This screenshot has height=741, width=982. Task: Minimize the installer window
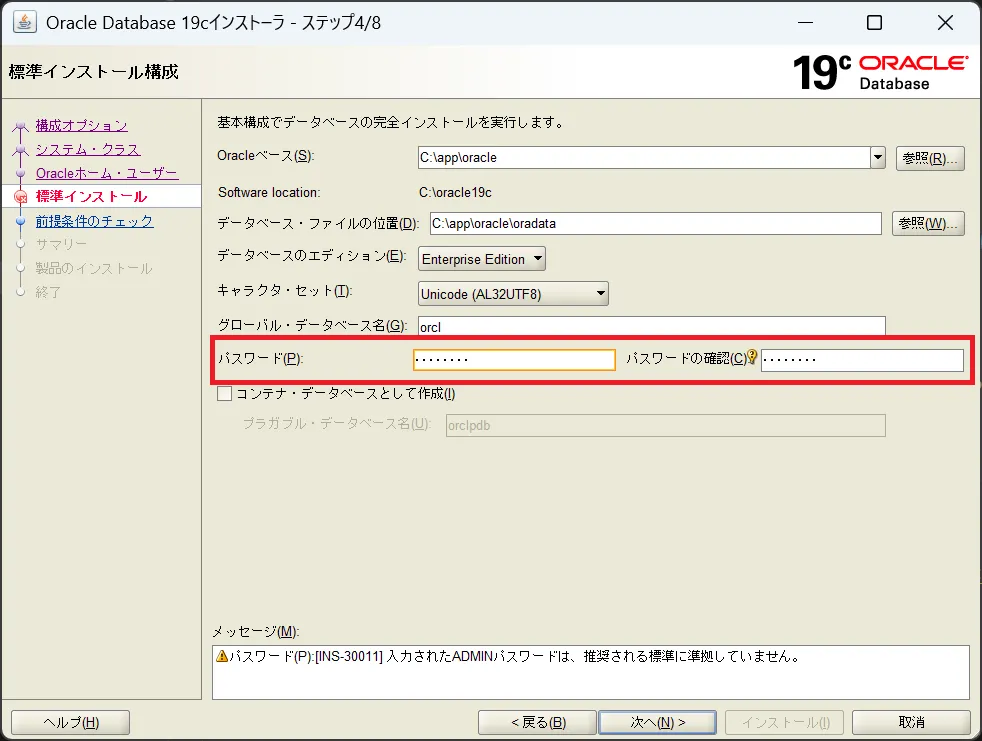805,23
